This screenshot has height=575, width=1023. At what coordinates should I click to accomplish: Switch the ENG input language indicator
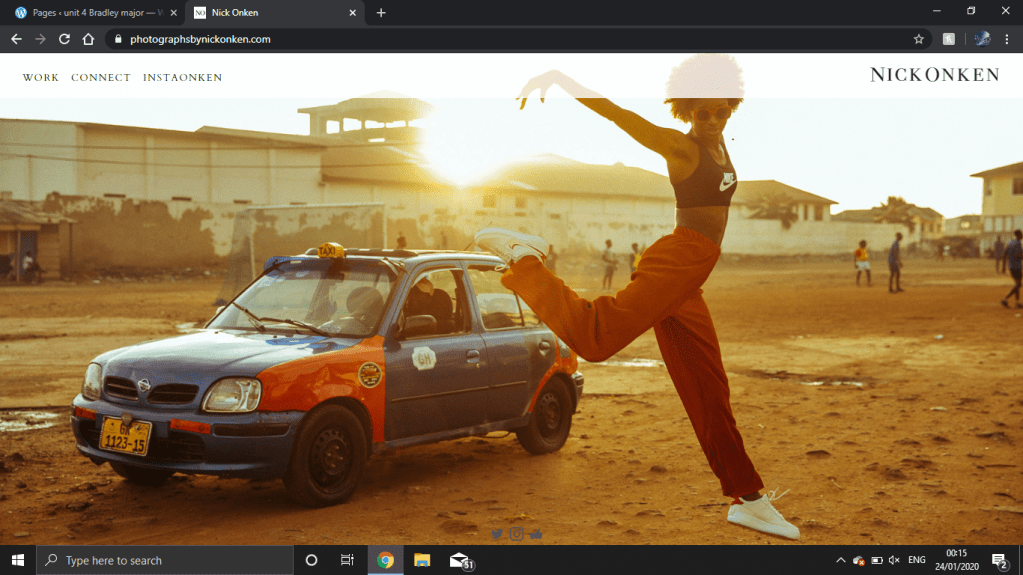pyautogui.click(x=916, y=560)
